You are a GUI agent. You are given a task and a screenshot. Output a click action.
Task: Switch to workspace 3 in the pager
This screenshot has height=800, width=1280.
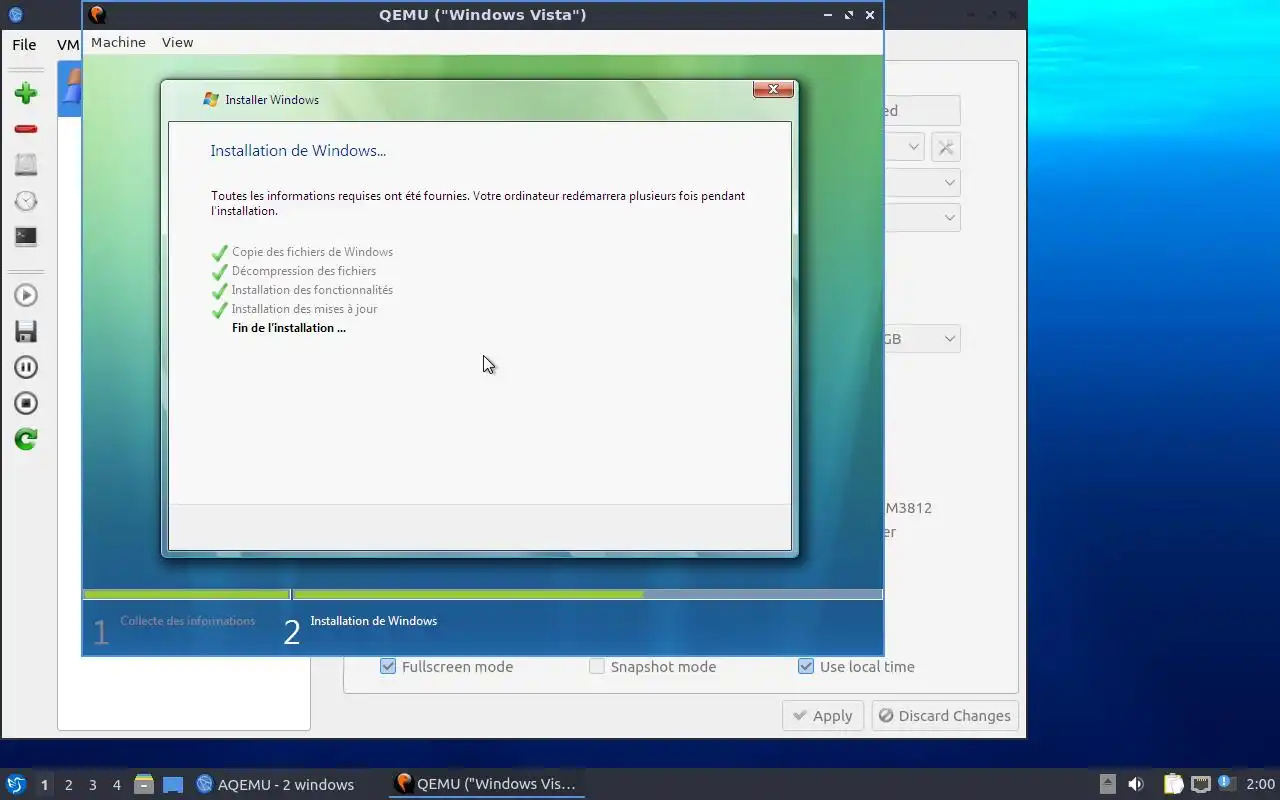[x=92, y=785]
